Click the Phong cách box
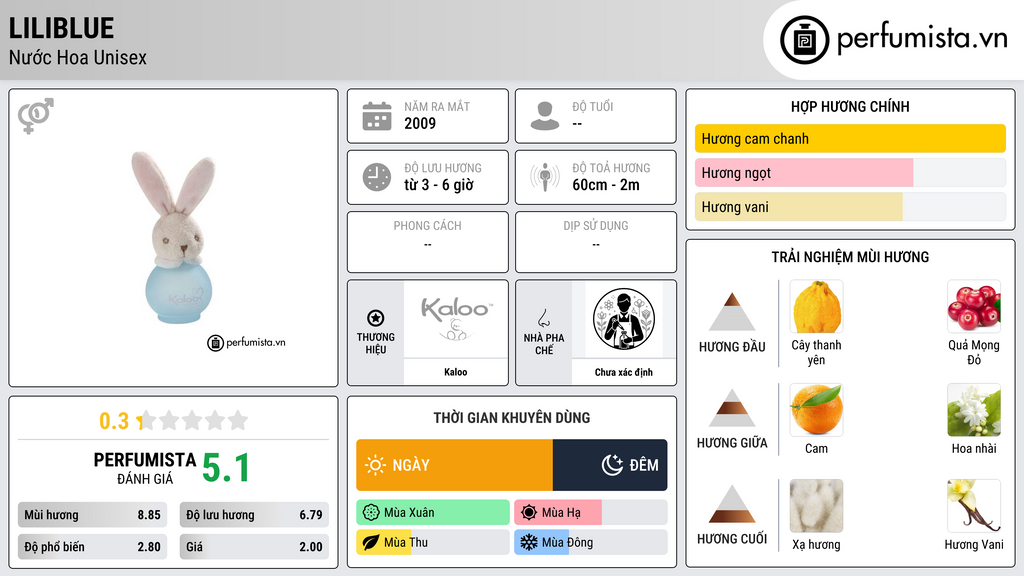Viewport: 1024px width, 576px height. pos(428,242)
